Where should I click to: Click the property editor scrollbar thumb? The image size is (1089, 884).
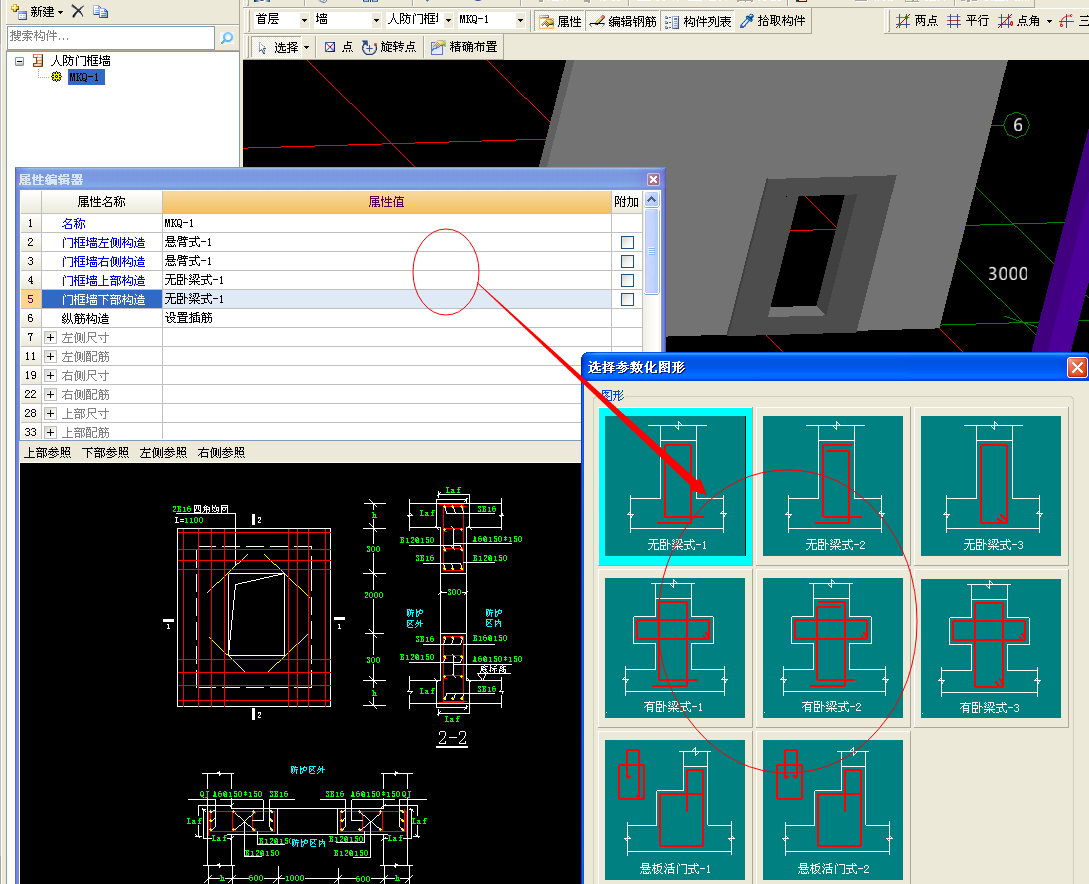coord(651,251)
